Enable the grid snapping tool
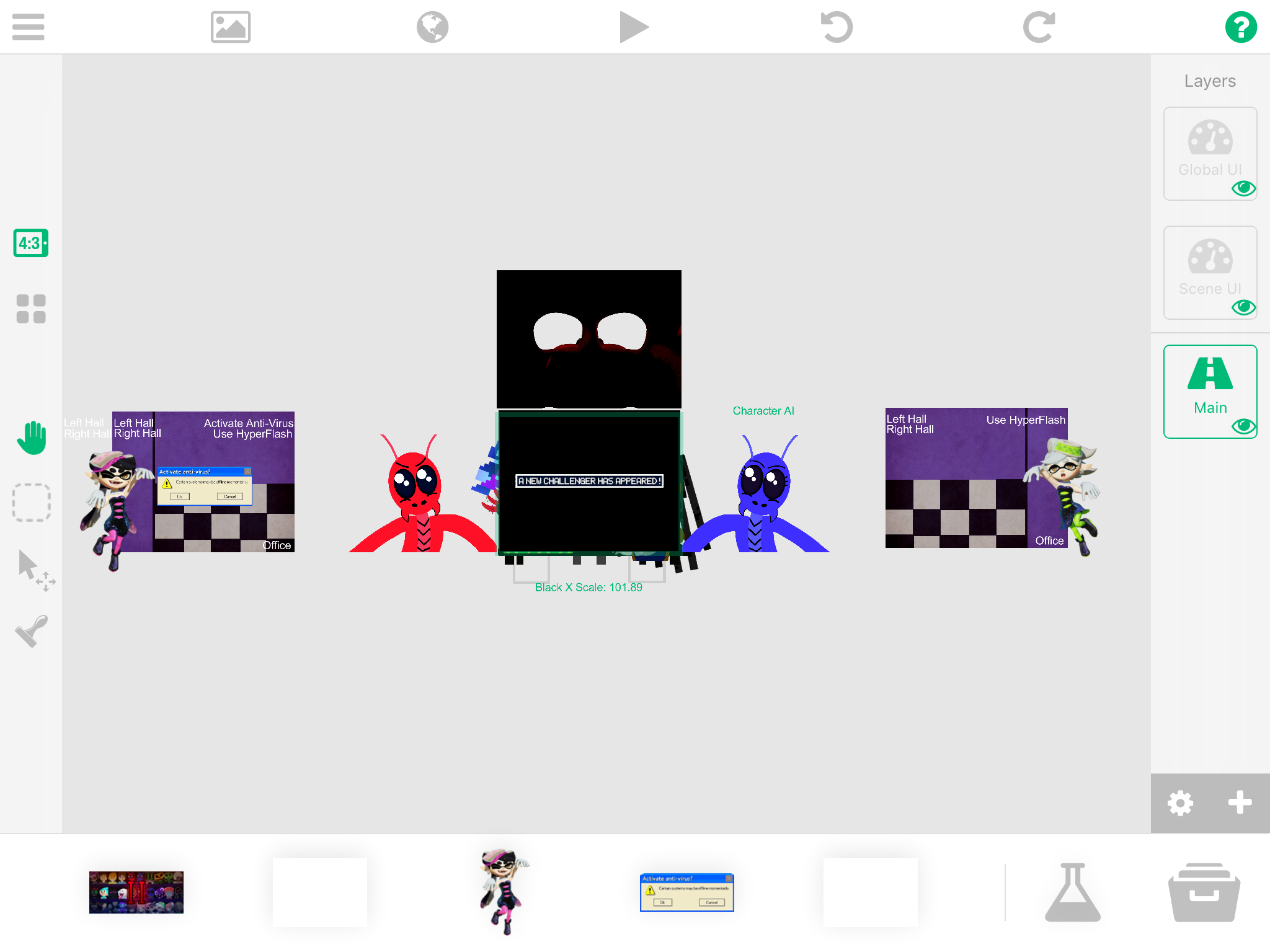 coord(31,309)
